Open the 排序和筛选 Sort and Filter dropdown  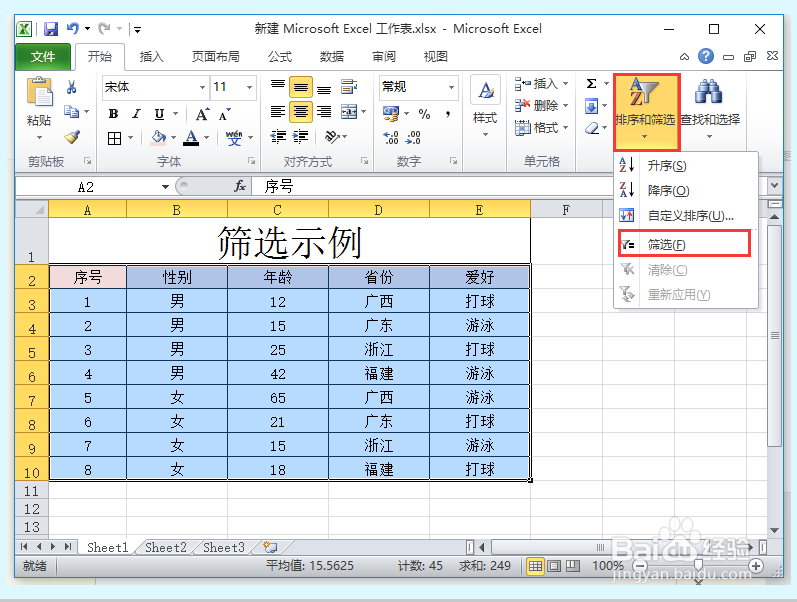tap(645, 112)
